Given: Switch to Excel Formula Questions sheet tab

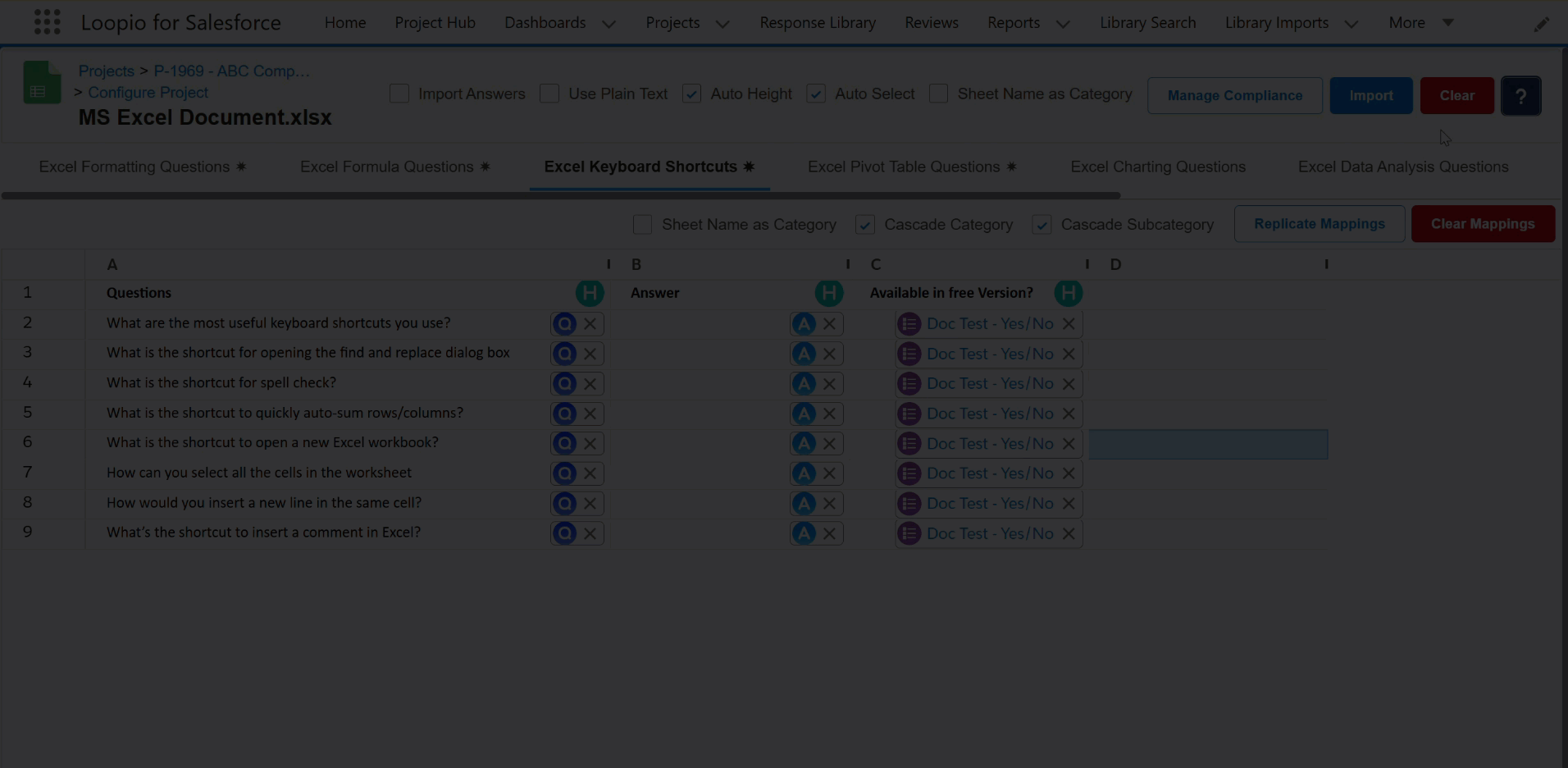Looking at the screenshot, I should (x=394, y=167).
